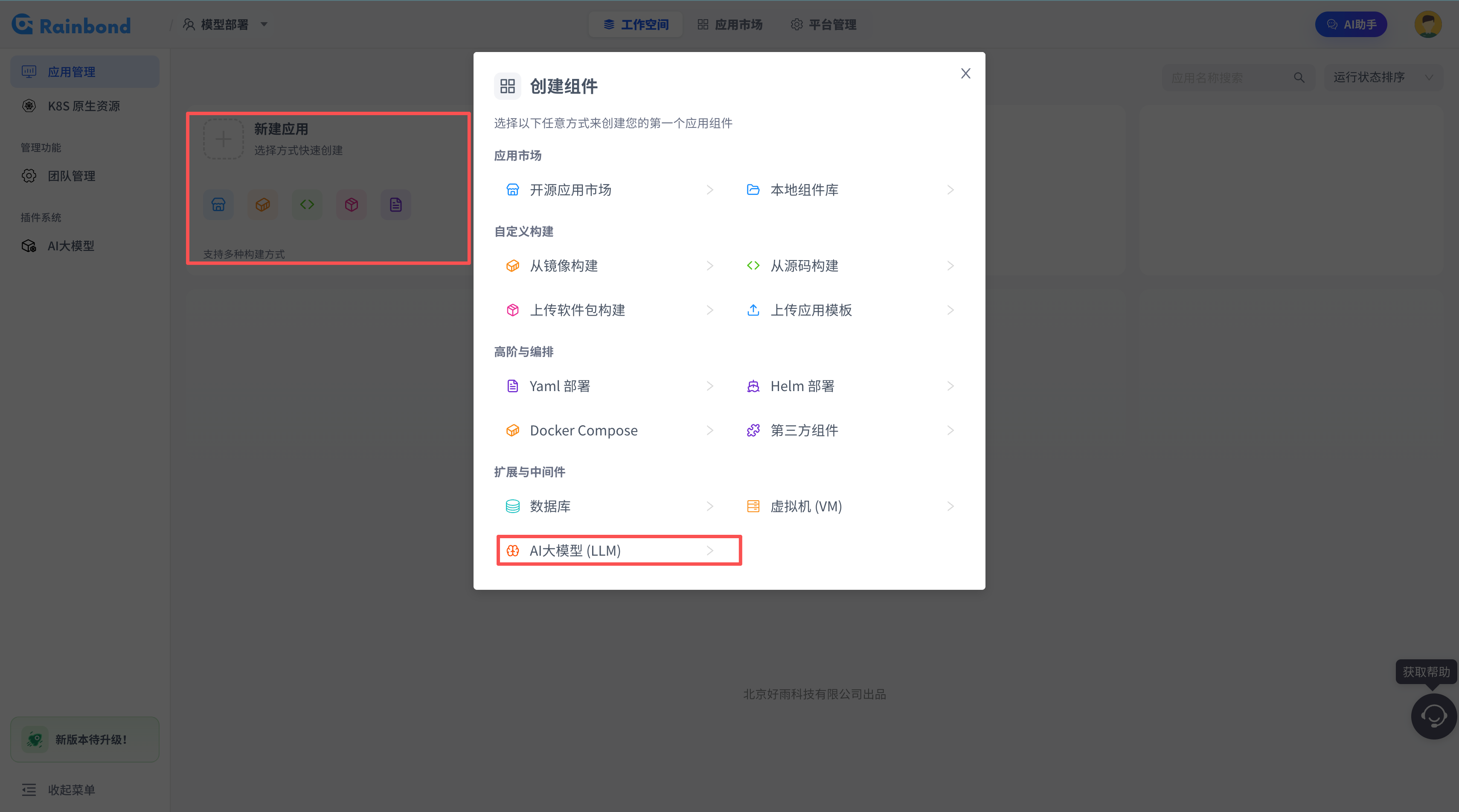Click the Rainbond logo

click(71, 24)
